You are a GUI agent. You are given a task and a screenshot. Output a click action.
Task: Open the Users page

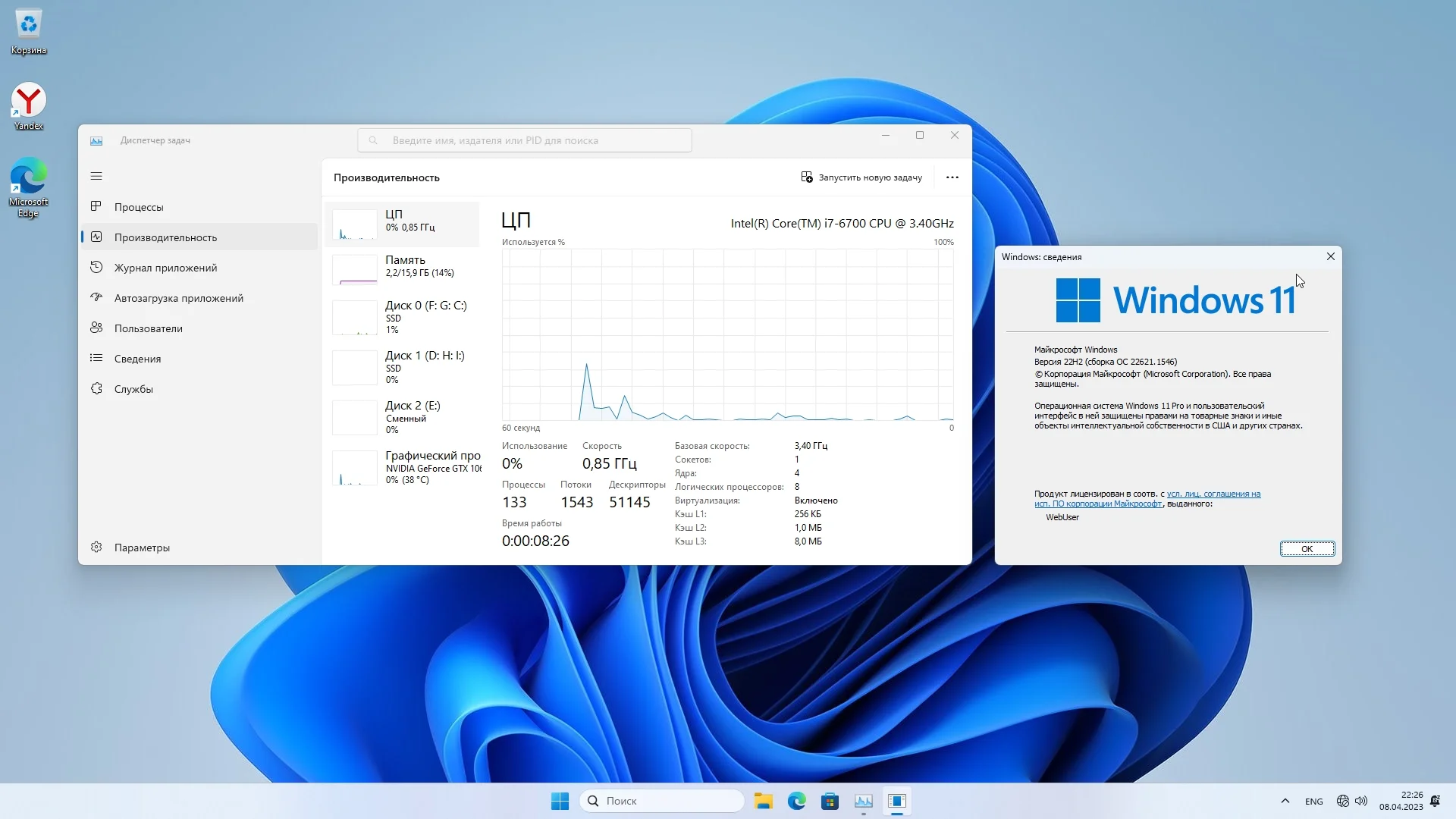click(x=148, y=328)
